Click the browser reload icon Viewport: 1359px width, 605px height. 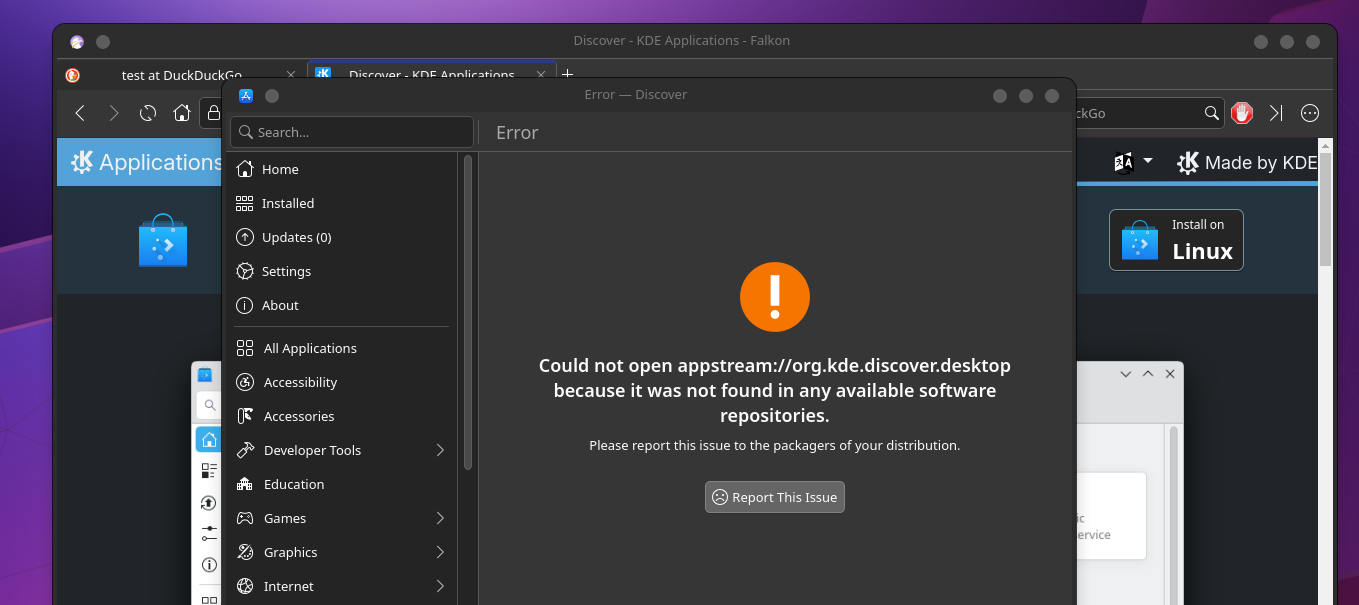coord(148,113)
